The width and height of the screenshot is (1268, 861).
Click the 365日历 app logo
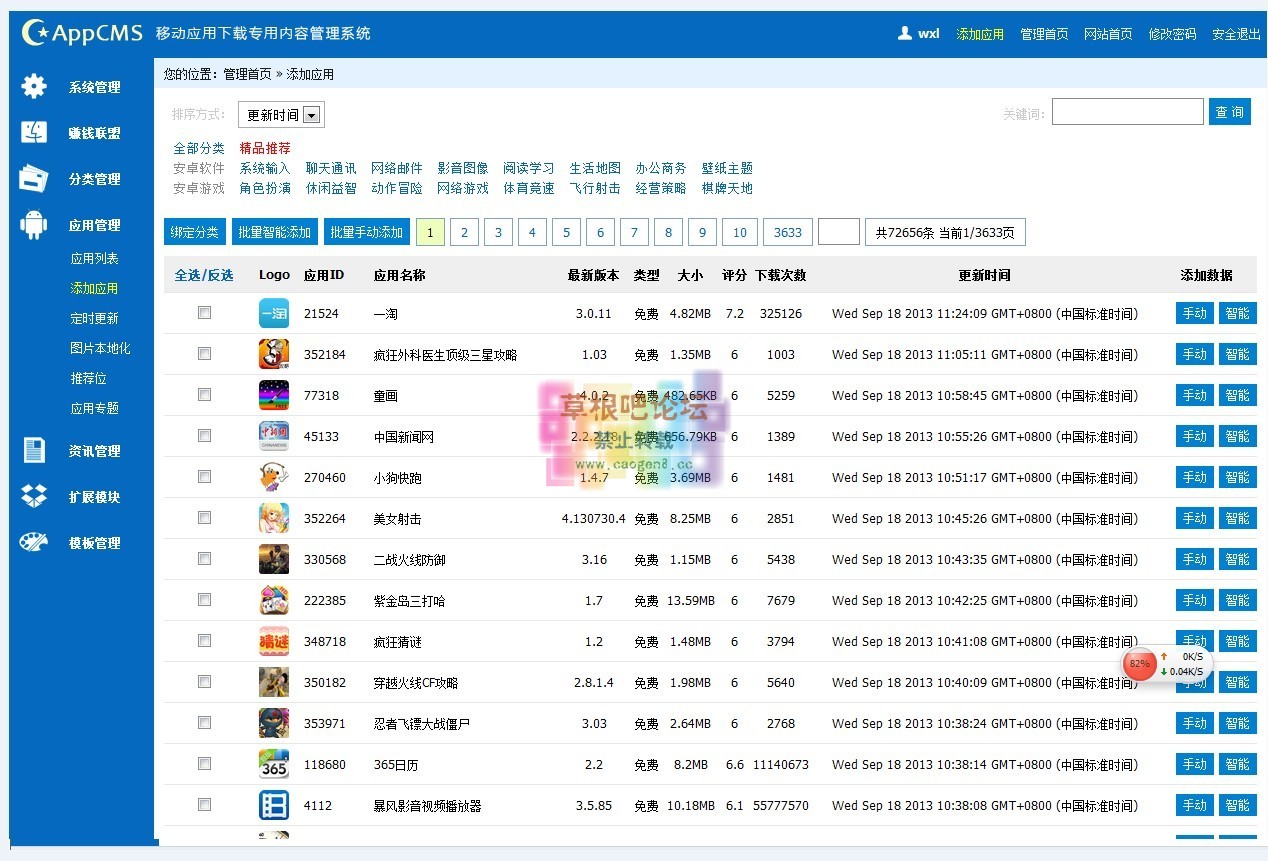(x=273, y=764)
